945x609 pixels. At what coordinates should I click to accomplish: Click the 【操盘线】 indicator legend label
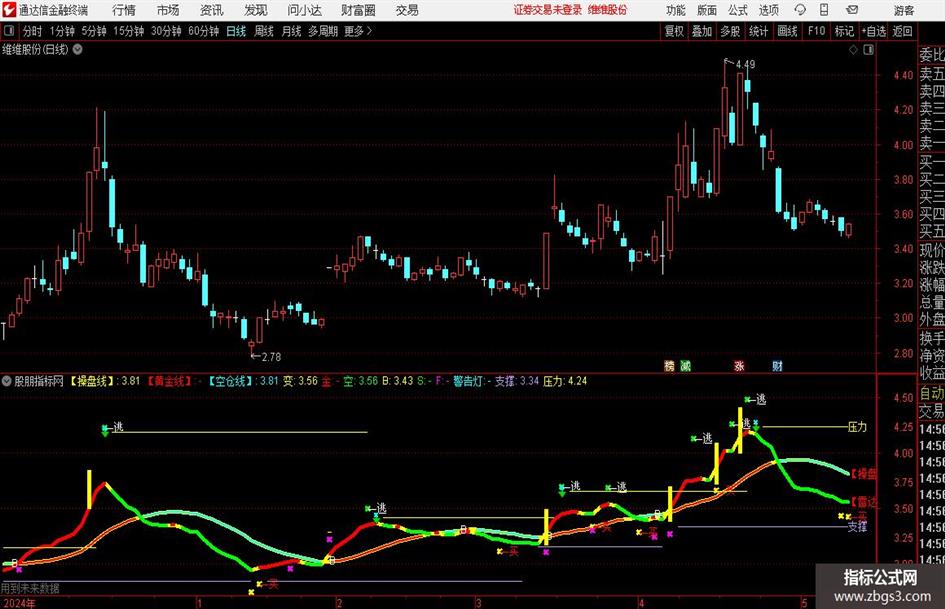93,381
